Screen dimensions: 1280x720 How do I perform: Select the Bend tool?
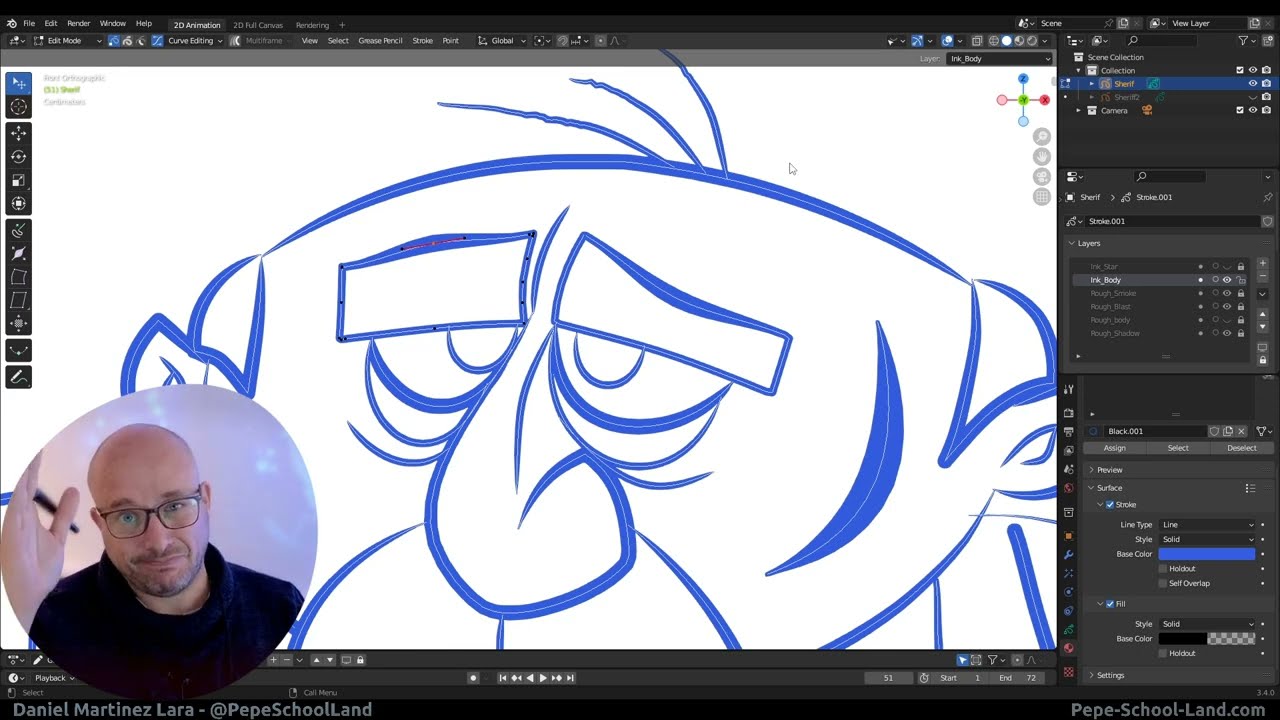19,277
